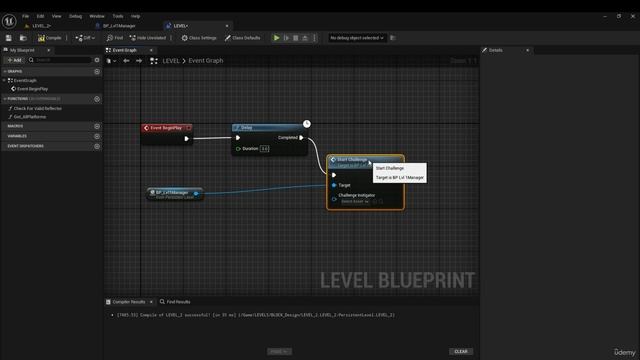
Task: Click the LEVEL breadcrumb
Action: pos(171,61)
